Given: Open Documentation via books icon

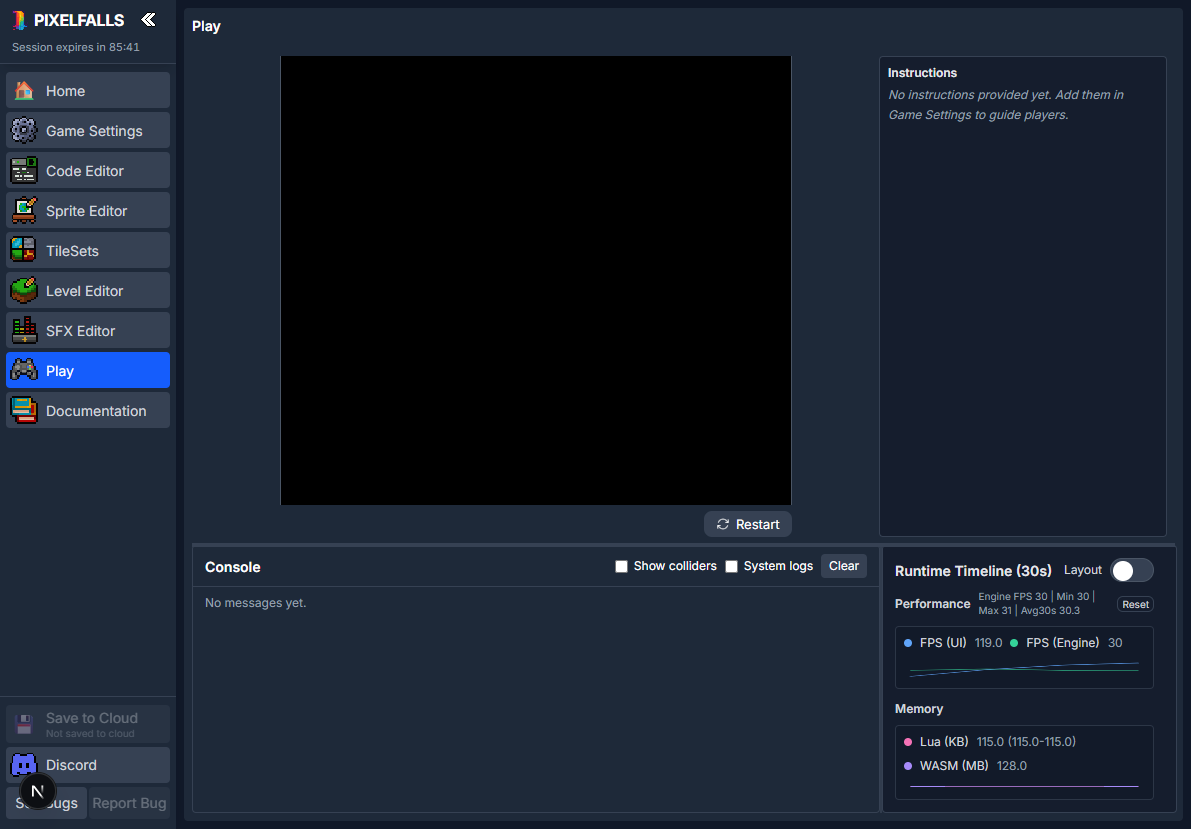Looking at the screenshot, I should click(24, 410).
